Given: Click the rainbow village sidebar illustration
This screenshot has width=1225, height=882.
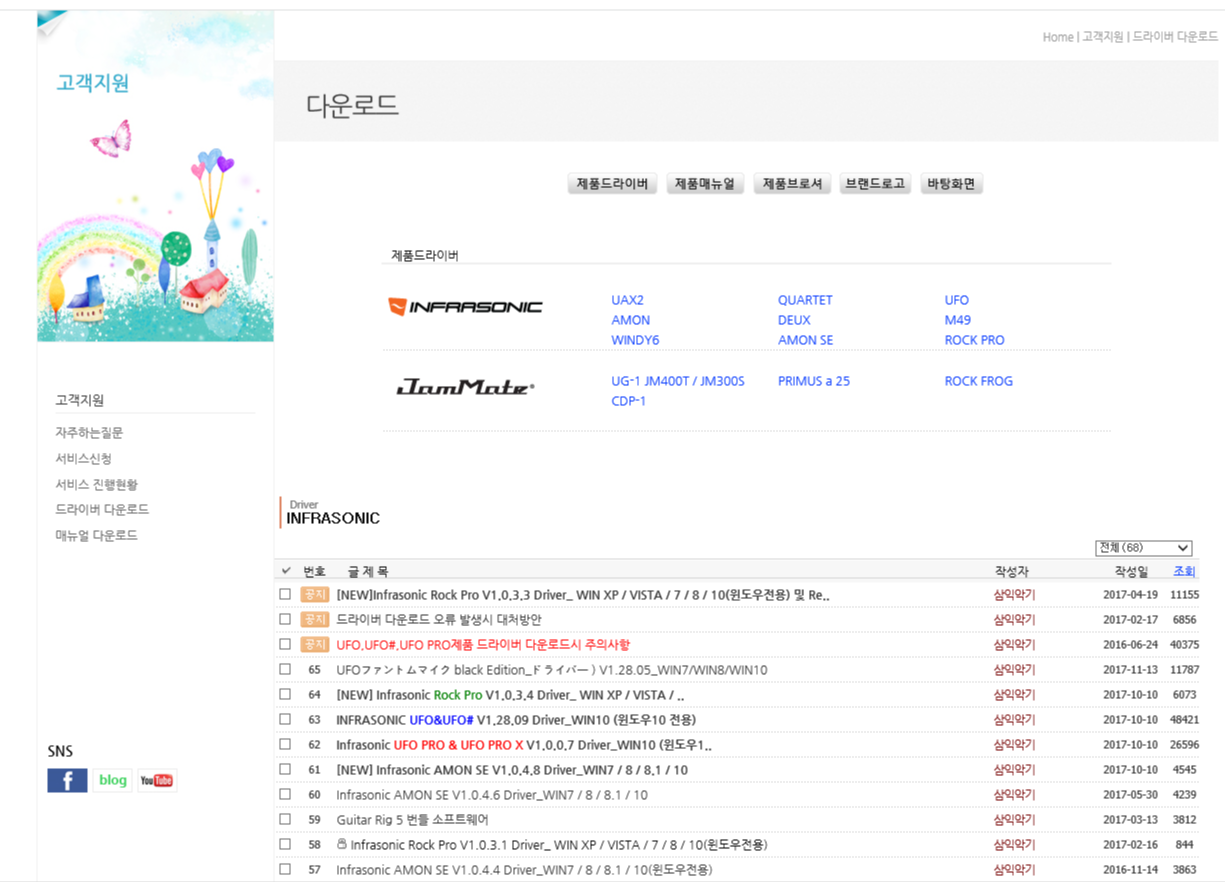Looking at the screenshot, I should [155, 176].
